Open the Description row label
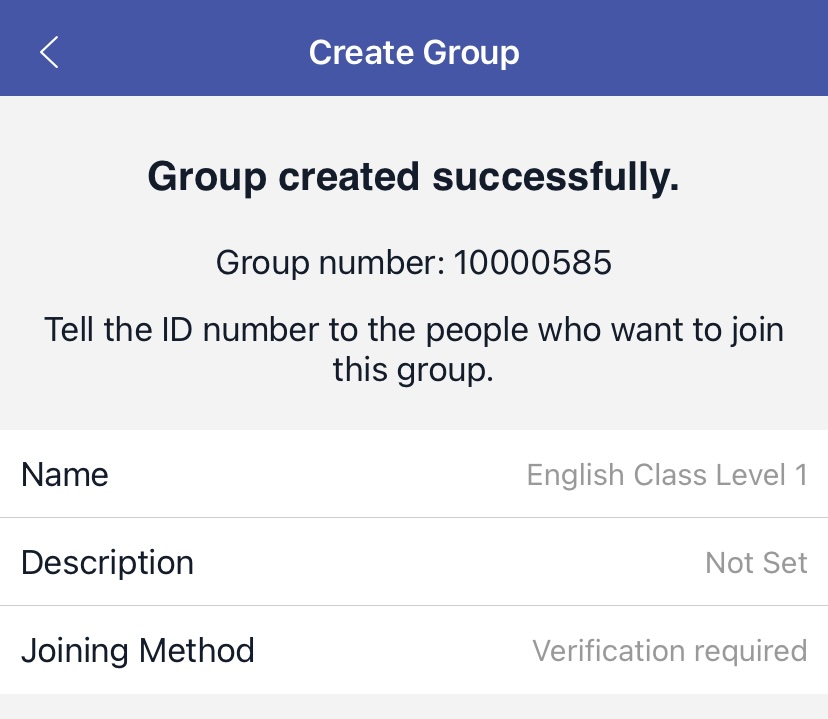Screen dimensions: 828x719 [107, 562]
